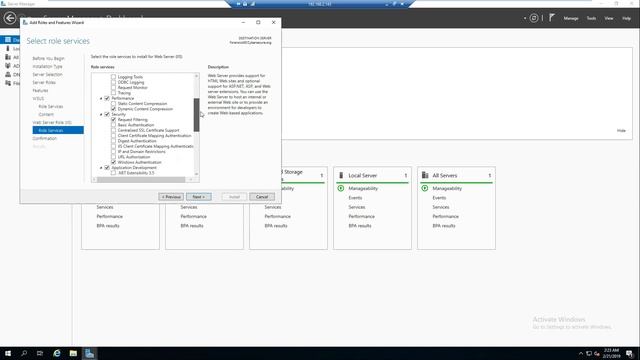The height and width of the screenshot is (360, 640).
Task: Collapse the Security tree node
Action: pos(101,114)
